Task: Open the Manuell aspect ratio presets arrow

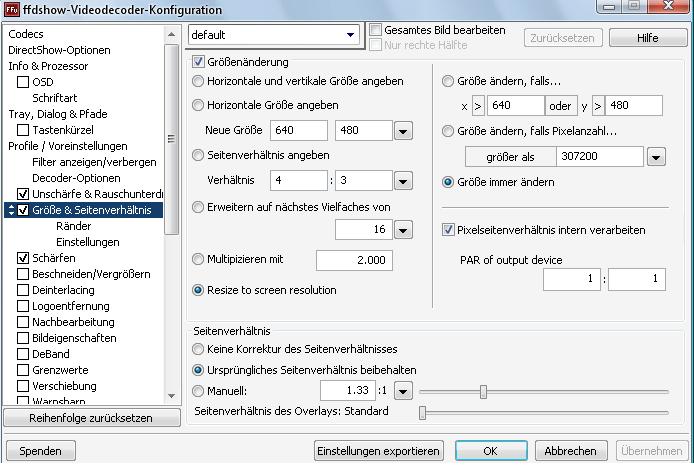Action: (403, 391)
